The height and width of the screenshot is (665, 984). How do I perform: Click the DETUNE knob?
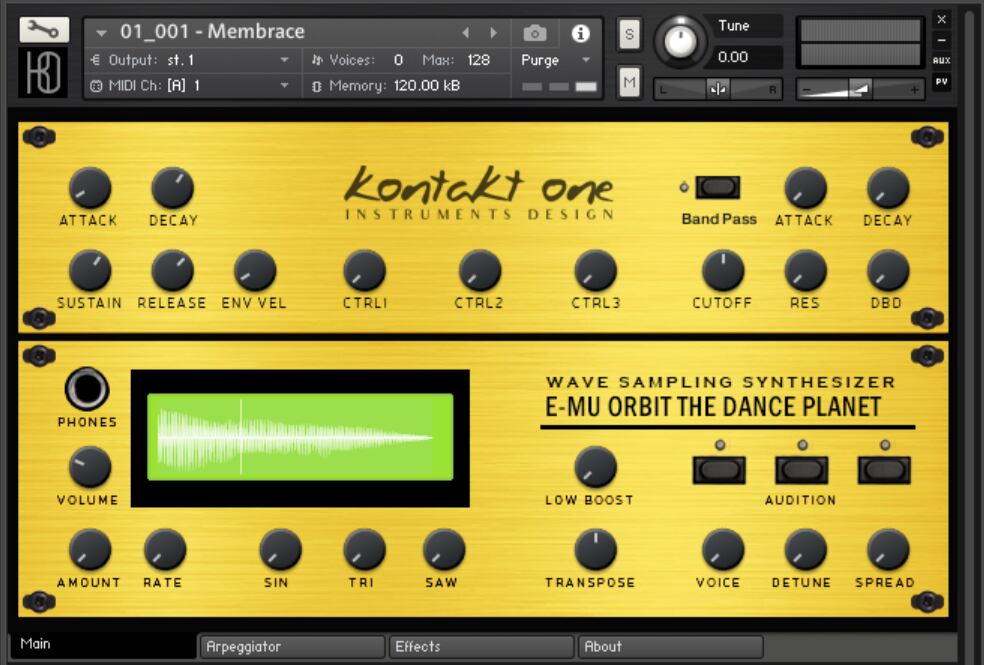pyautogui.click(x=806, y=550)
